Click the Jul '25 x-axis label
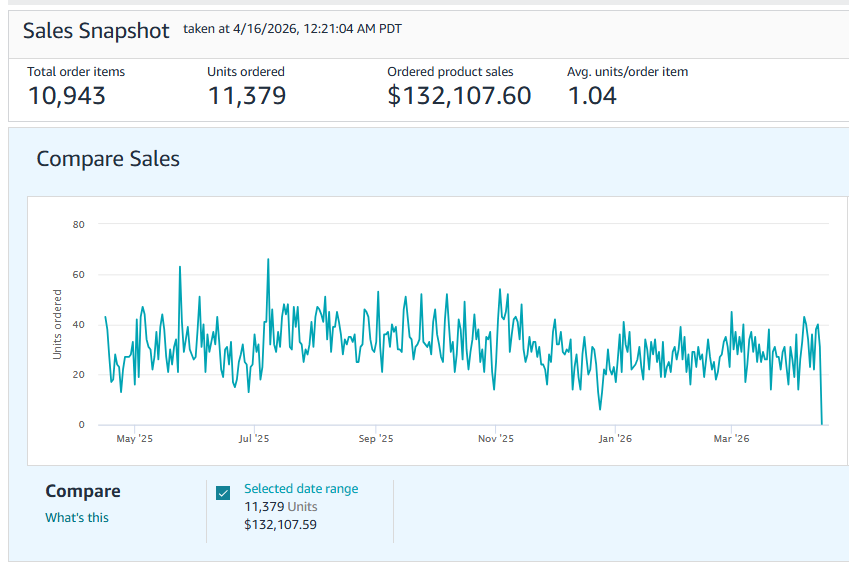This screenshot has width=849, height=569. [x=254, y=439]
